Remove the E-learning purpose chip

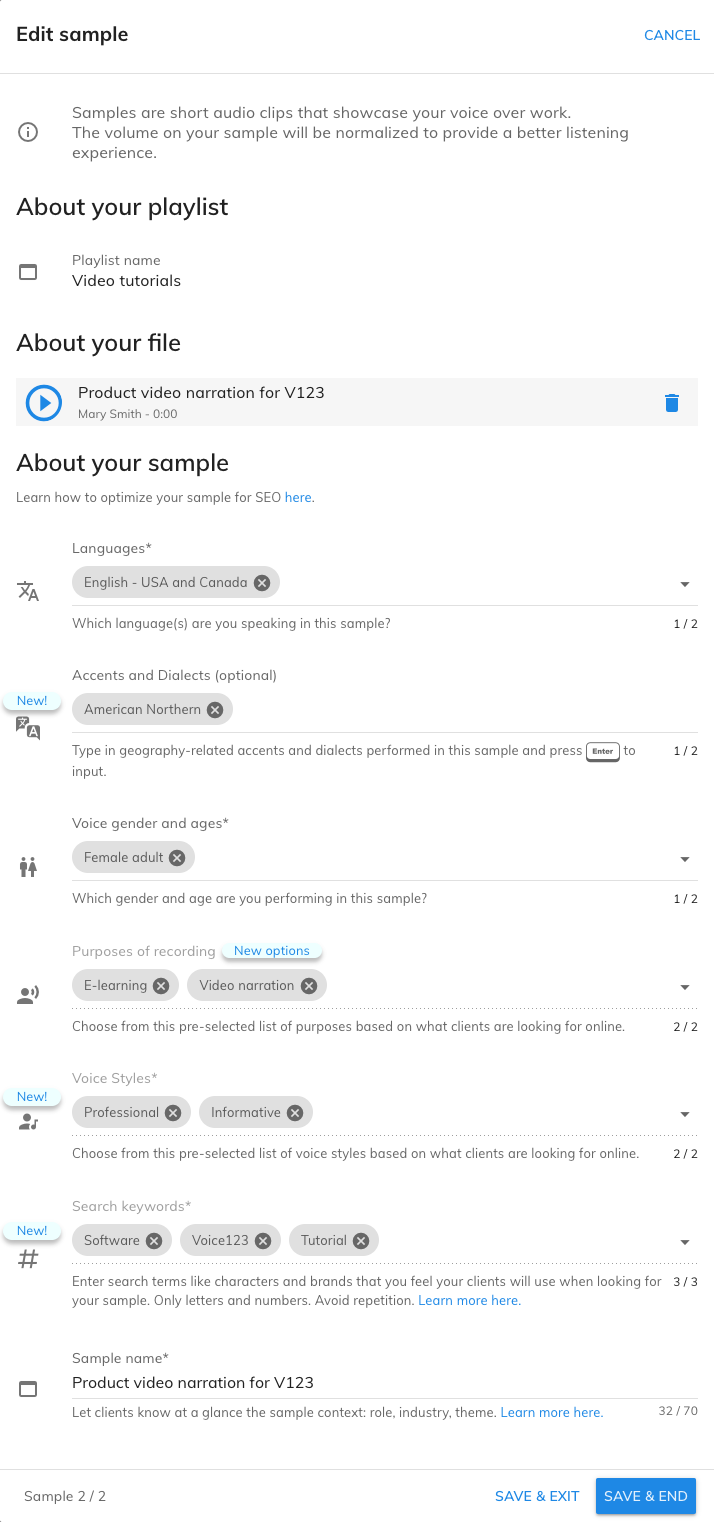(x=162, y=985)
